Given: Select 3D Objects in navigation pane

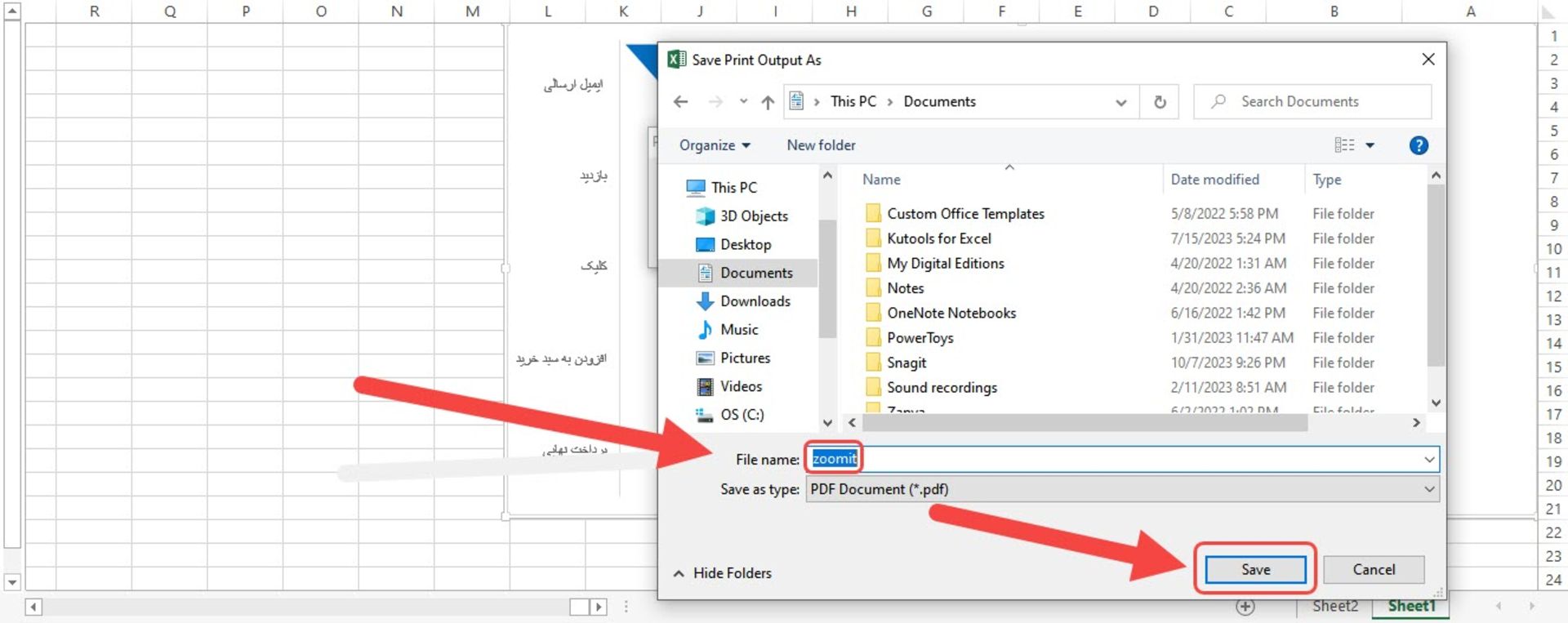Looking at the screenshot, I should 753,216.
